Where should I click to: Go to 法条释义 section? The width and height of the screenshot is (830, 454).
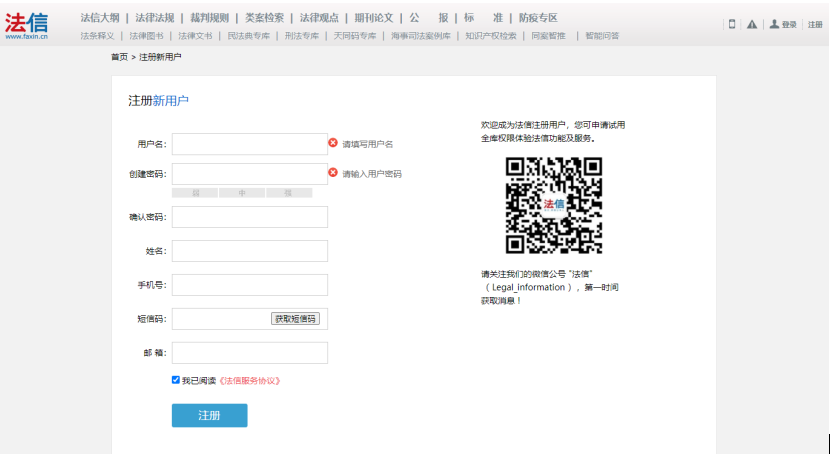pos(97,36)
